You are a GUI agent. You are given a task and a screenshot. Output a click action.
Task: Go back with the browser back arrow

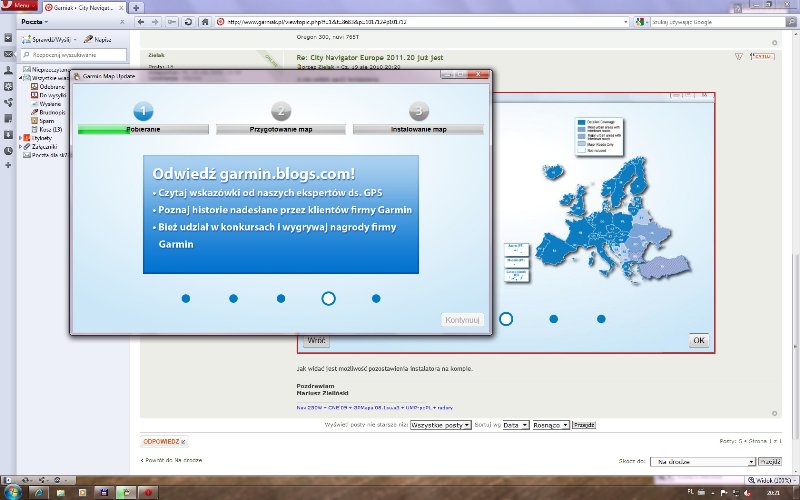pyautogui.click(x=141, y=22)
